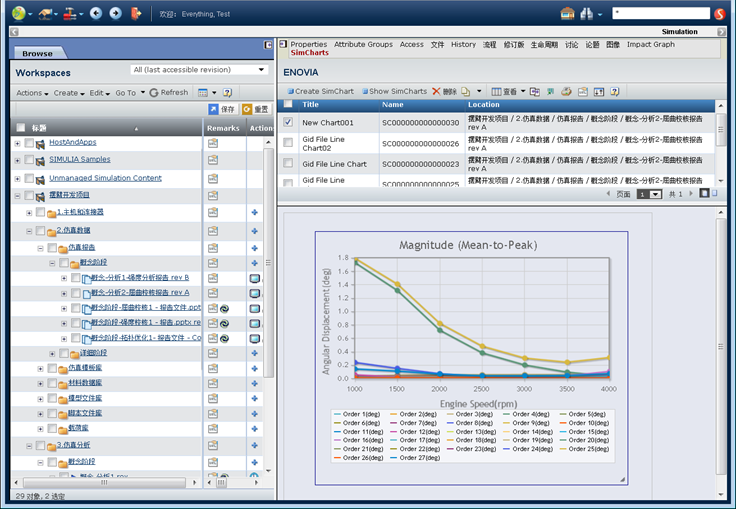
Task: Check the 2.仿真数据 folder checkbox
Action: pos(40,231)
